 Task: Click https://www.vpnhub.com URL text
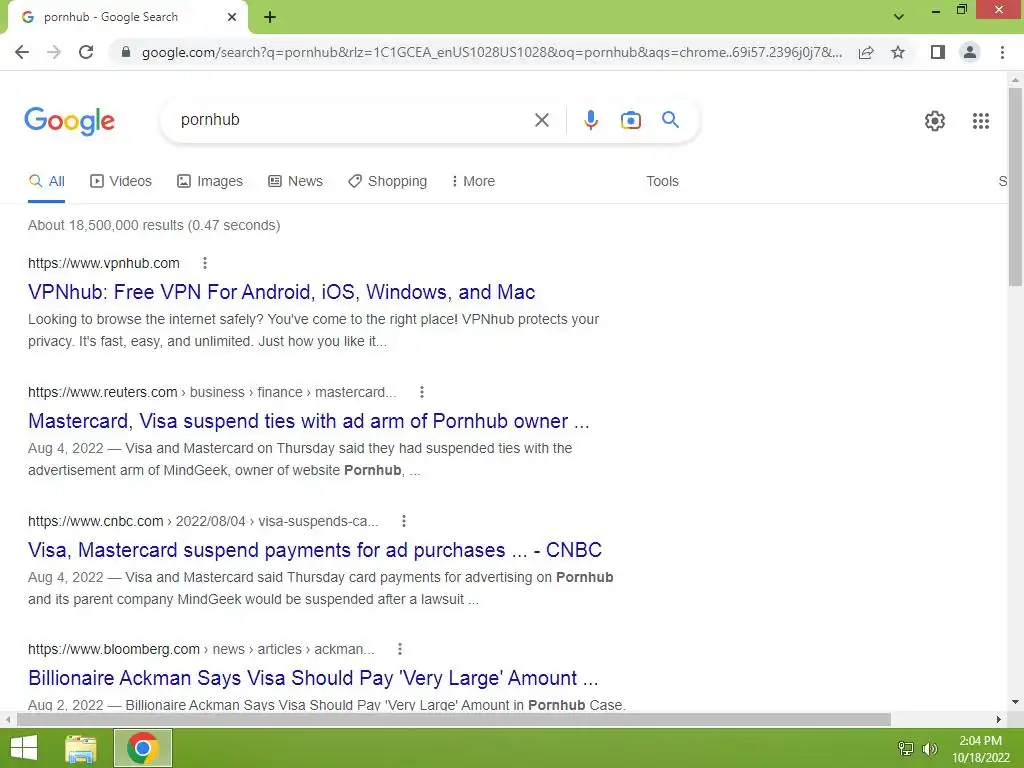click(x=104, y=263)
